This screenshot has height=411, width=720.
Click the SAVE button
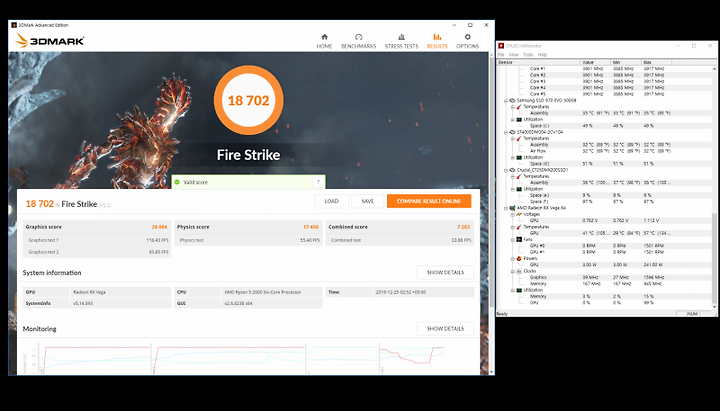[367, 201]
